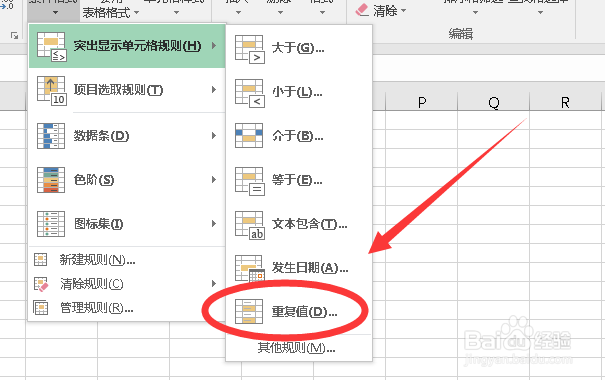605x380 pixels.
Task: Click the Duplicate Values rule icon
Action: 249,311
